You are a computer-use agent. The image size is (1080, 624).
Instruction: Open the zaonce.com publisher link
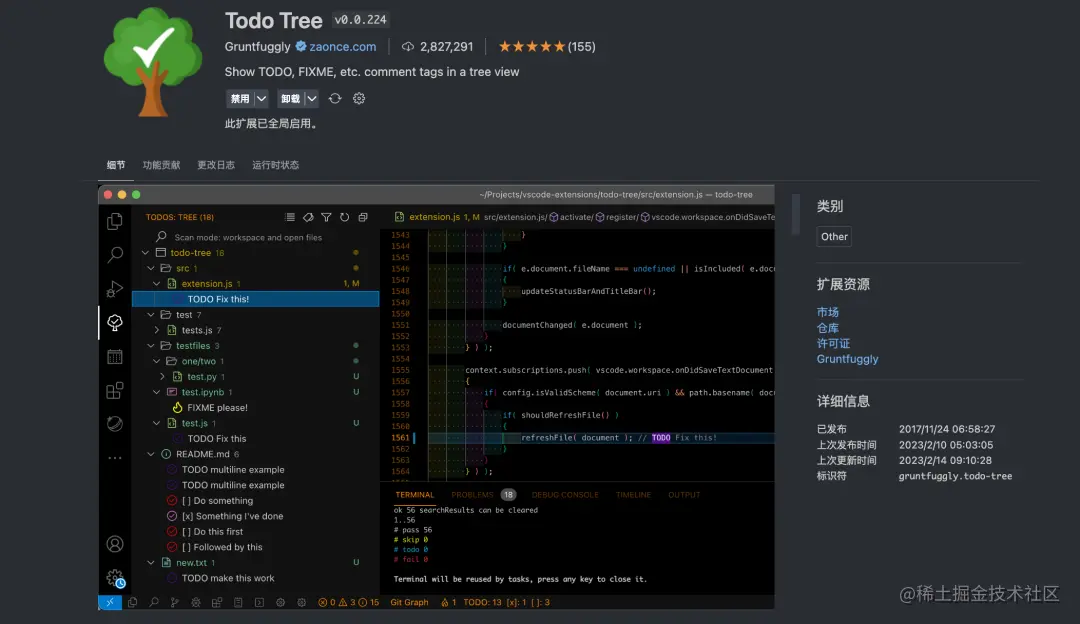click(342, 46)
